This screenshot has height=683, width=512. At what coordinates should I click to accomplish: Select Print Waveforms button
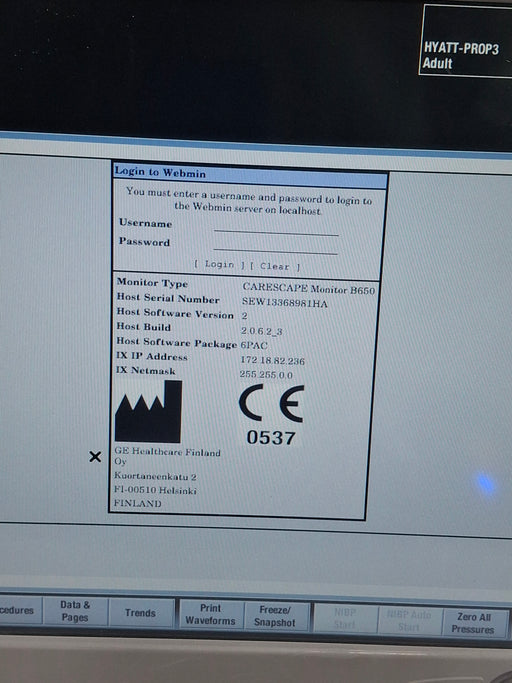[x=210, y=614]
